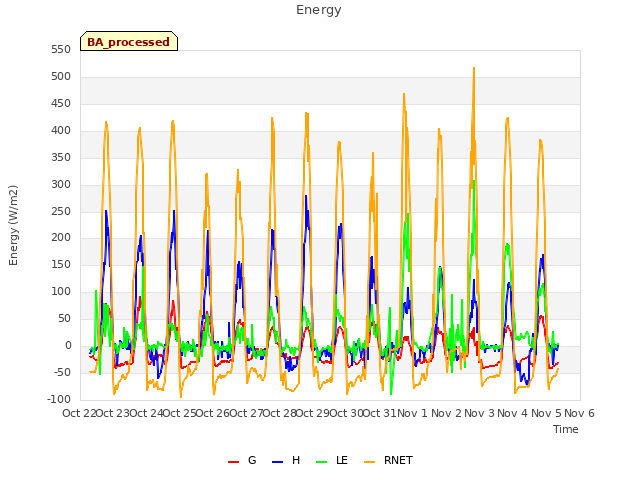Toggle the H series legend entry

(286, 460)
